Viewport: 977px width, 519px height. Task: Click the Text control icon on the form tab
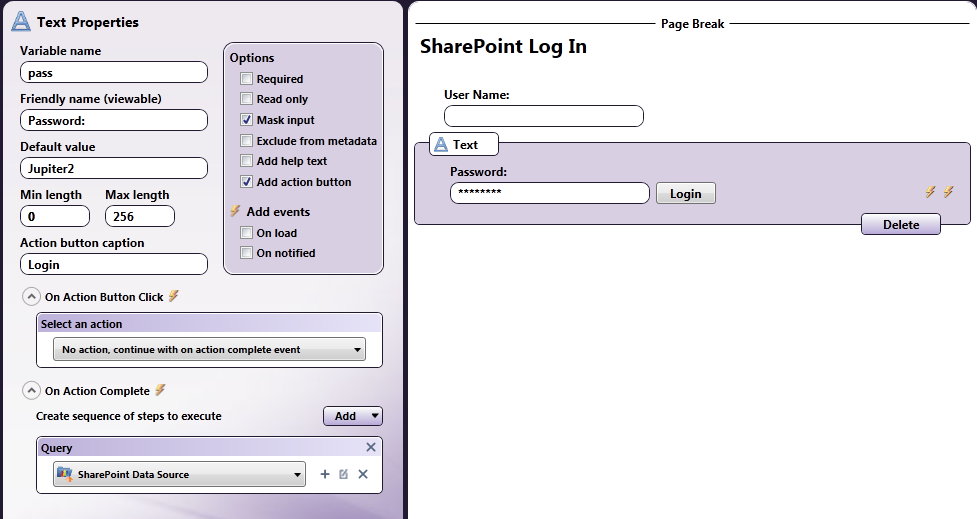click(x=441, y=145)
